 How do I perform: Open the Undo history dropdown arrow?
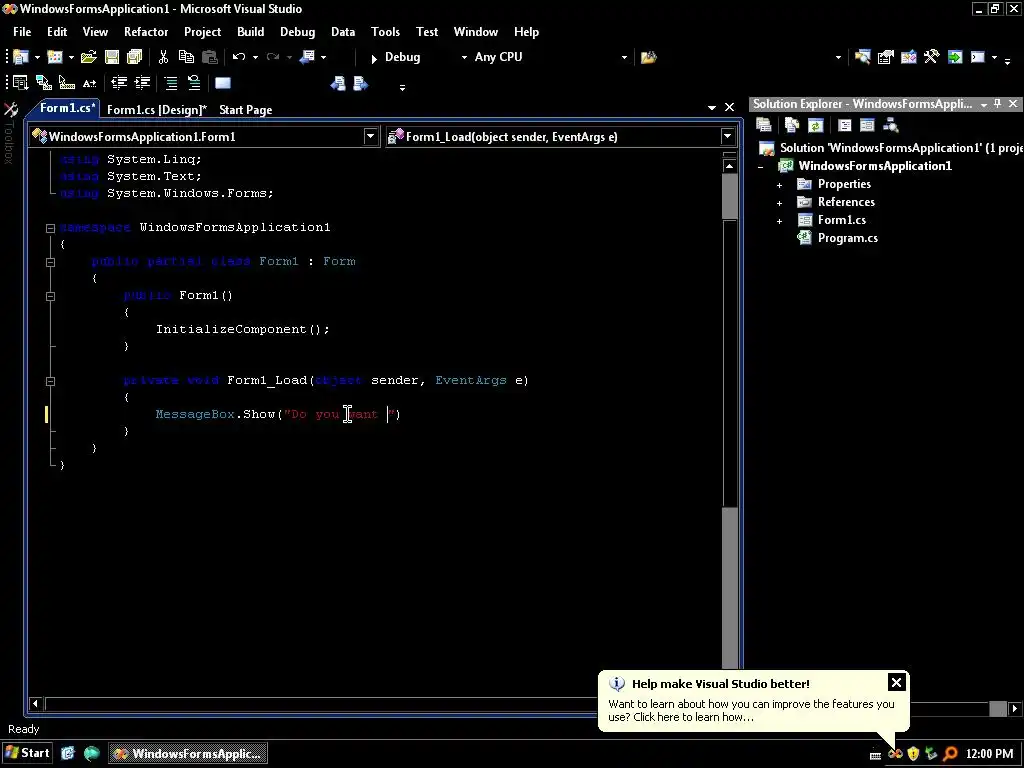[x=255, y=57]
